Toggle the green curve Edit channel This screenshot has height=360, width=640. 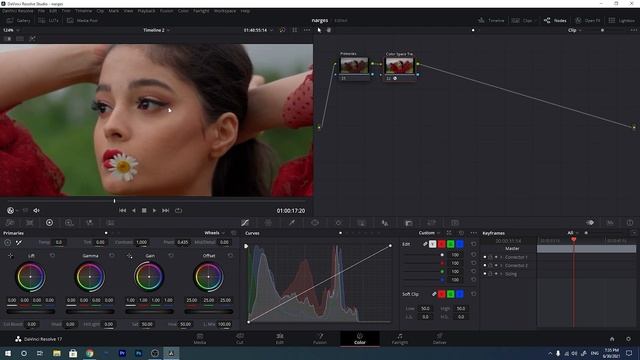pos(451,244)
